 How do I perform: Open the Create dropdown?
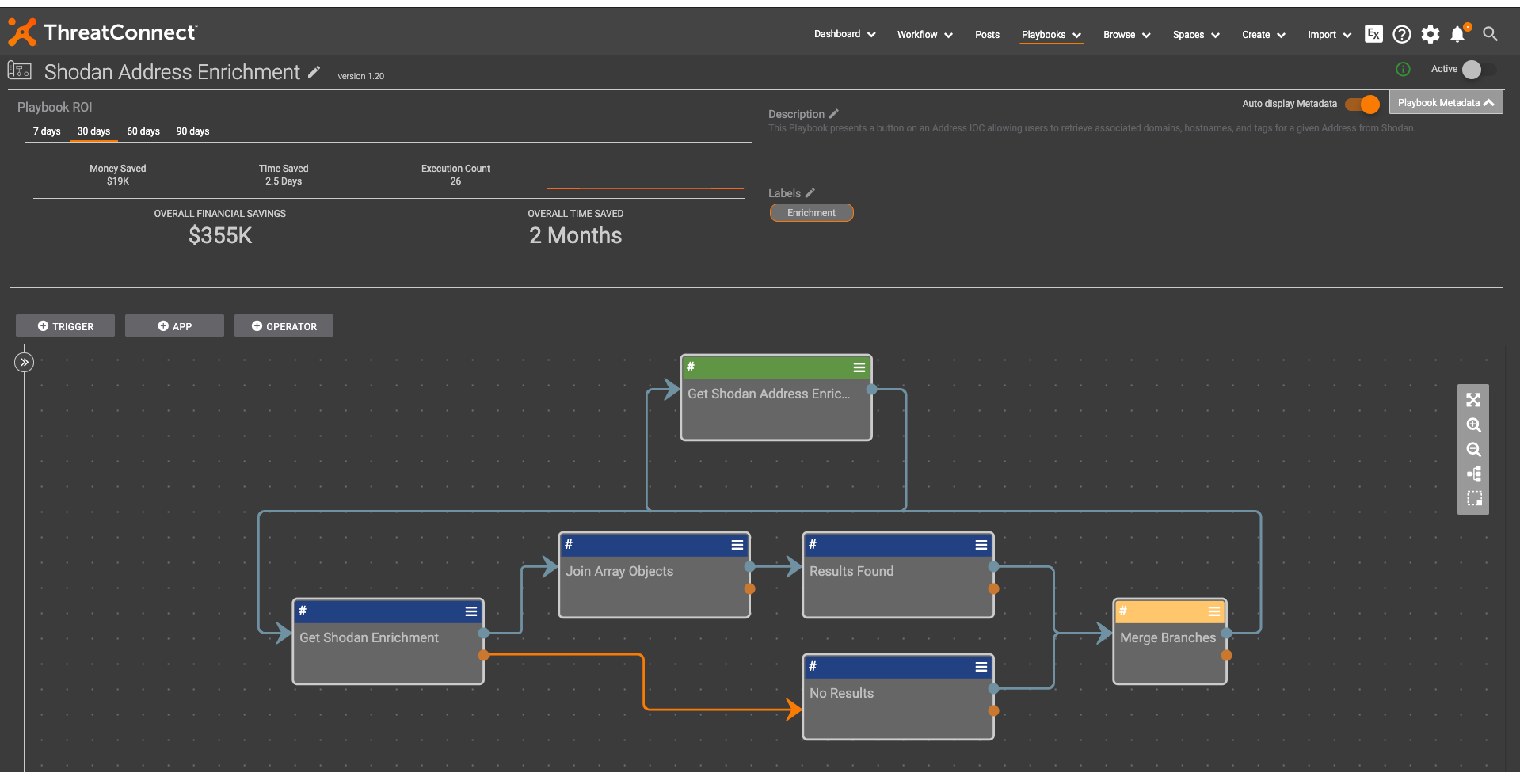[1263, 35]
